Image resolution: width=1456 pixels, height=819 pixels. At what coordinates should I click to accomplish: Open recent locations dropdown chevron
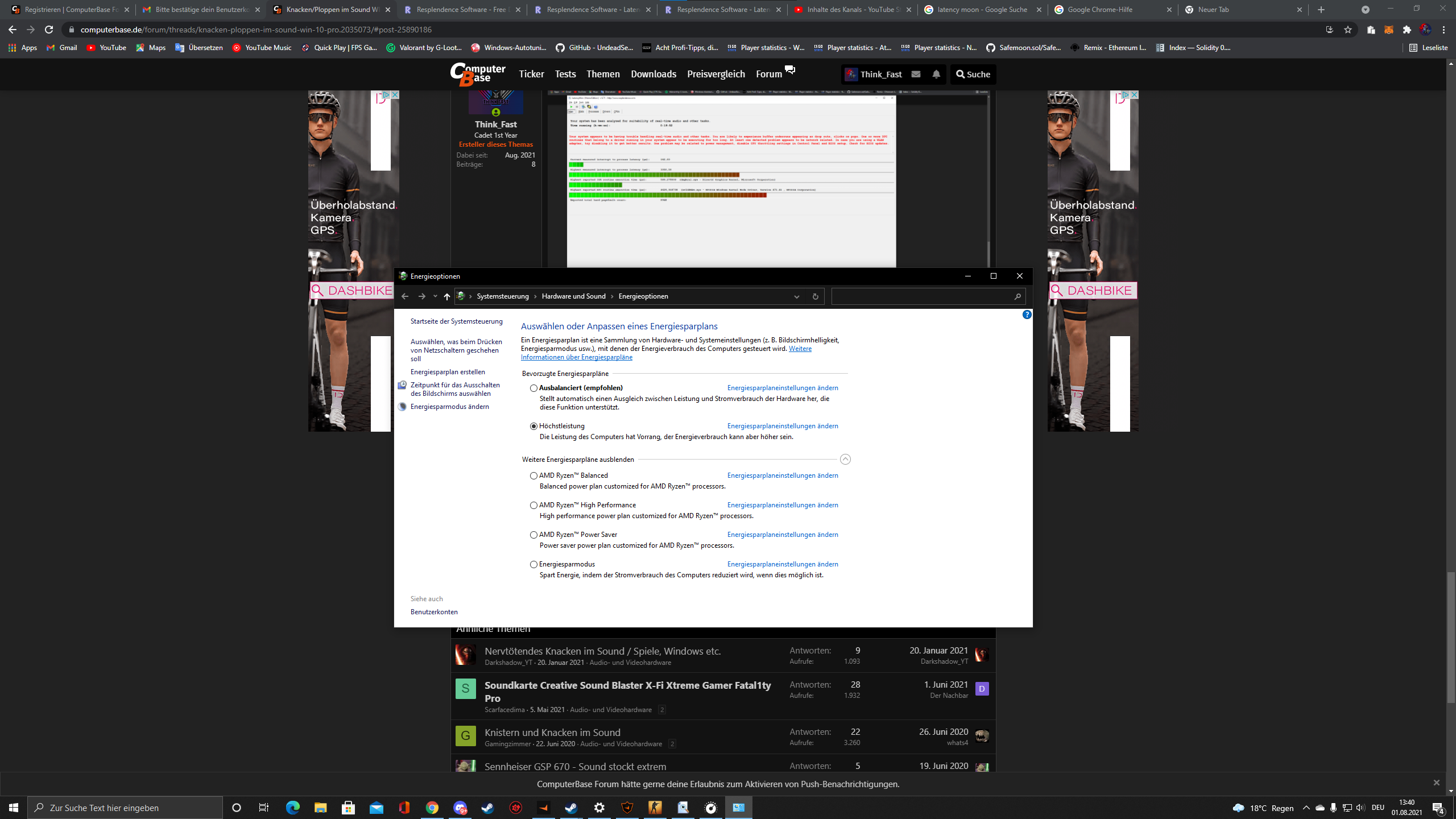pos(435,296)
